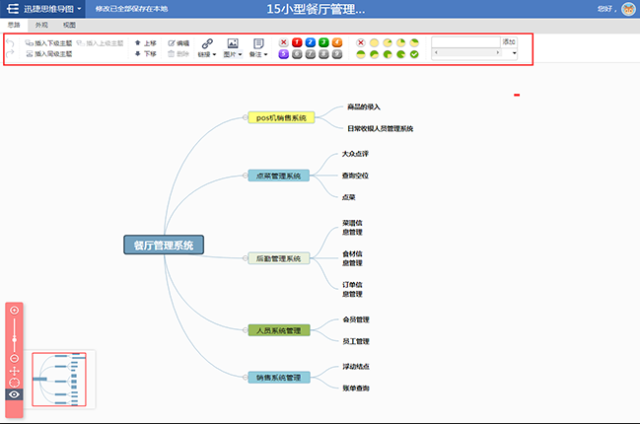Click the 添加 add tag button

(x=509, y=42)
